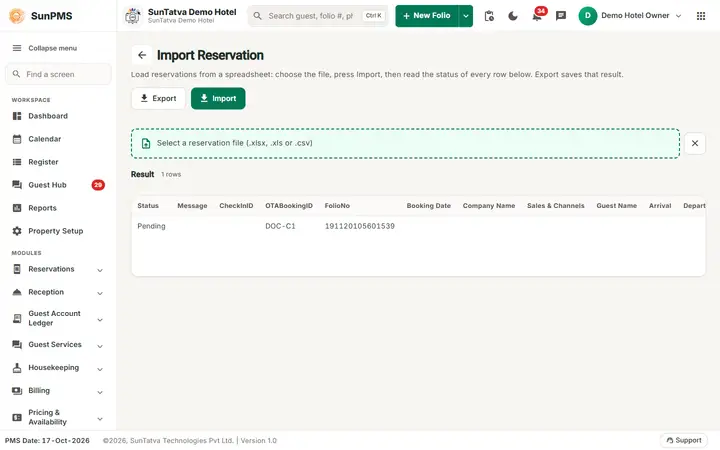
Task: Expand the Guest Services chevron
Action: pyautogui.click(x=100, y=346)
